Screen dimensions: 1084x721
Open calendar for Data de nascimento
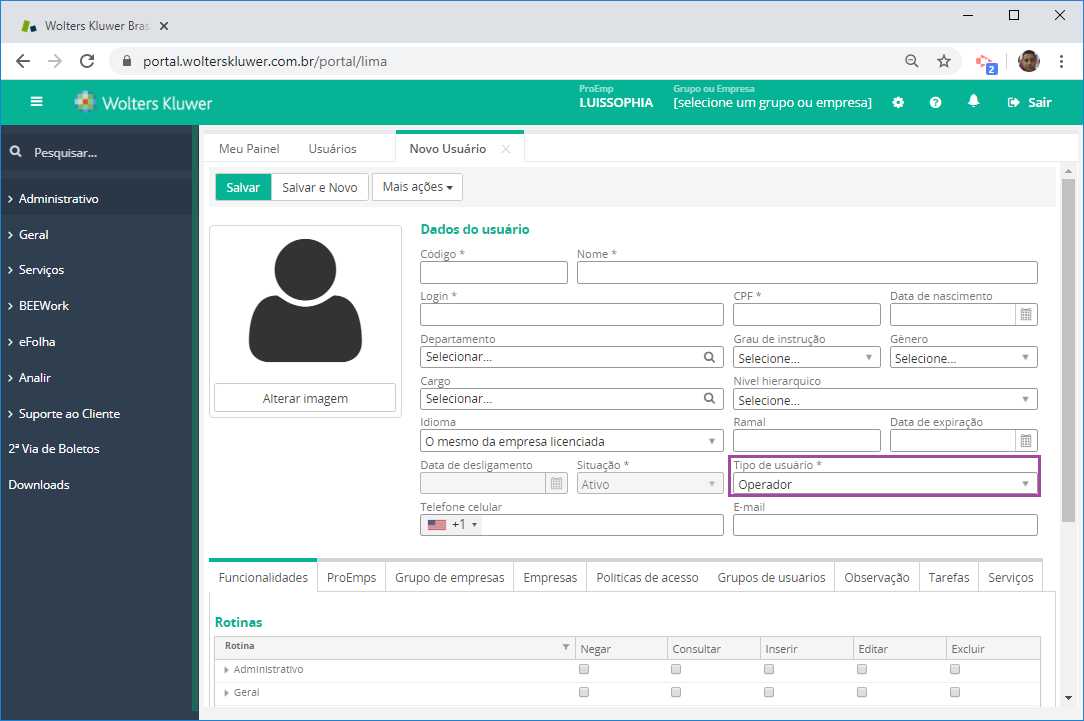click(1025, 315)
